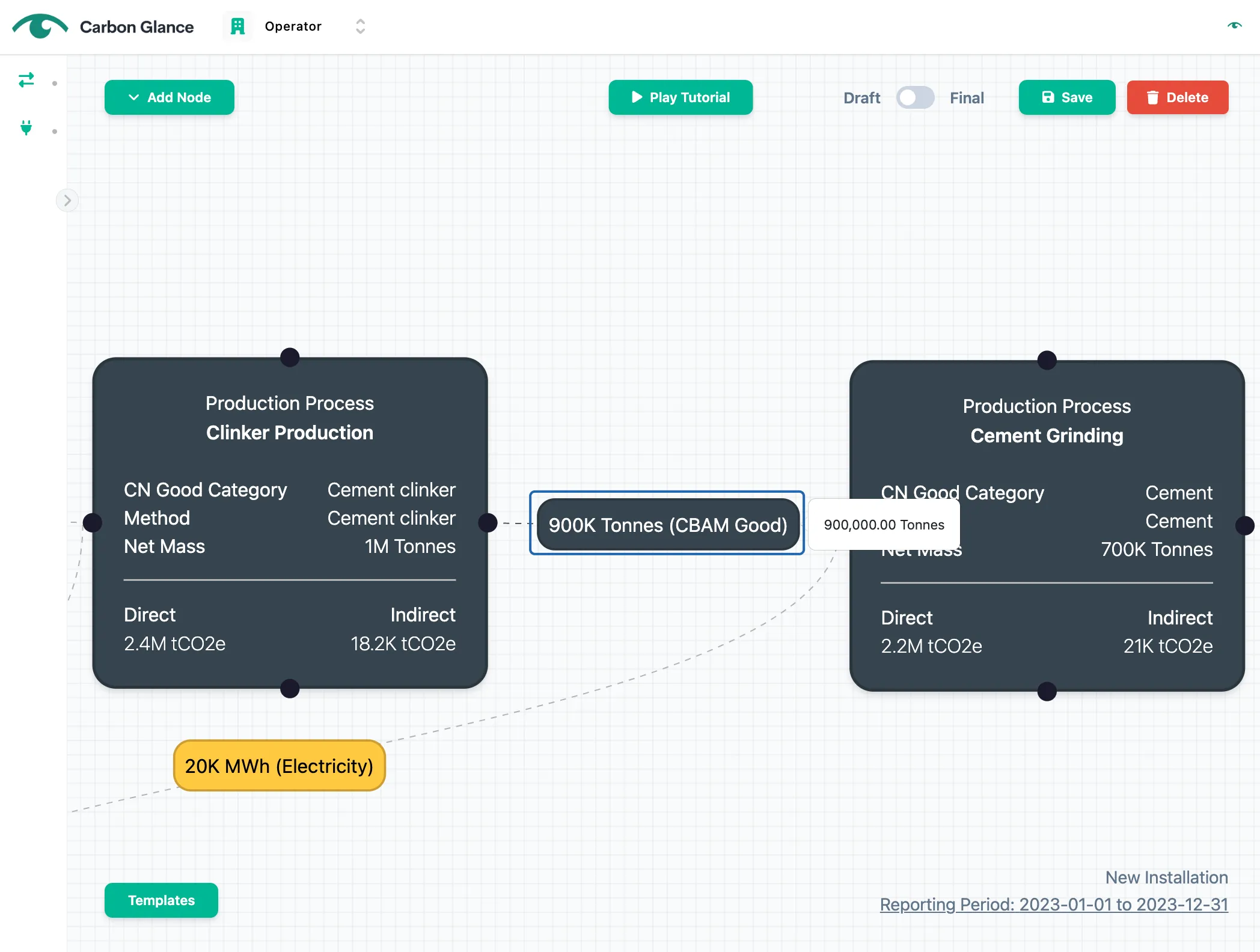
Task: Click the New Installation label
Action: pos(1167,877)
